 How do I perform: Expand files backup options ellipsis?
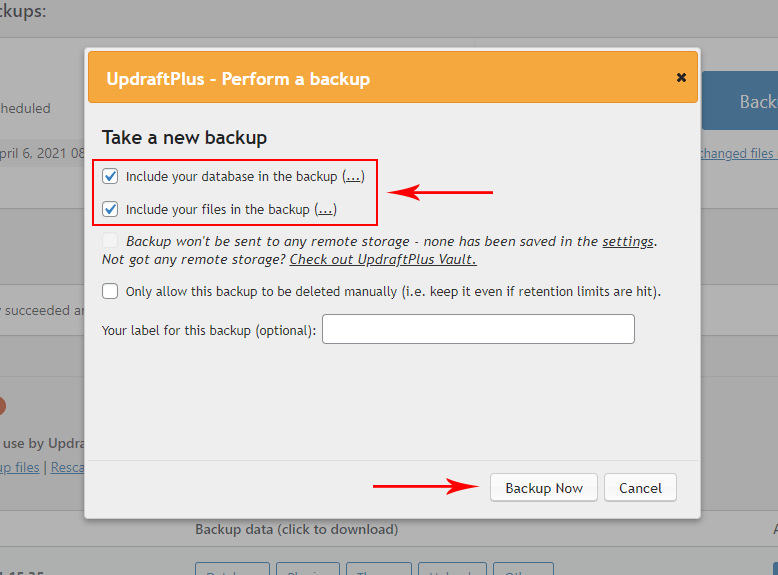[x=326, y=210]
